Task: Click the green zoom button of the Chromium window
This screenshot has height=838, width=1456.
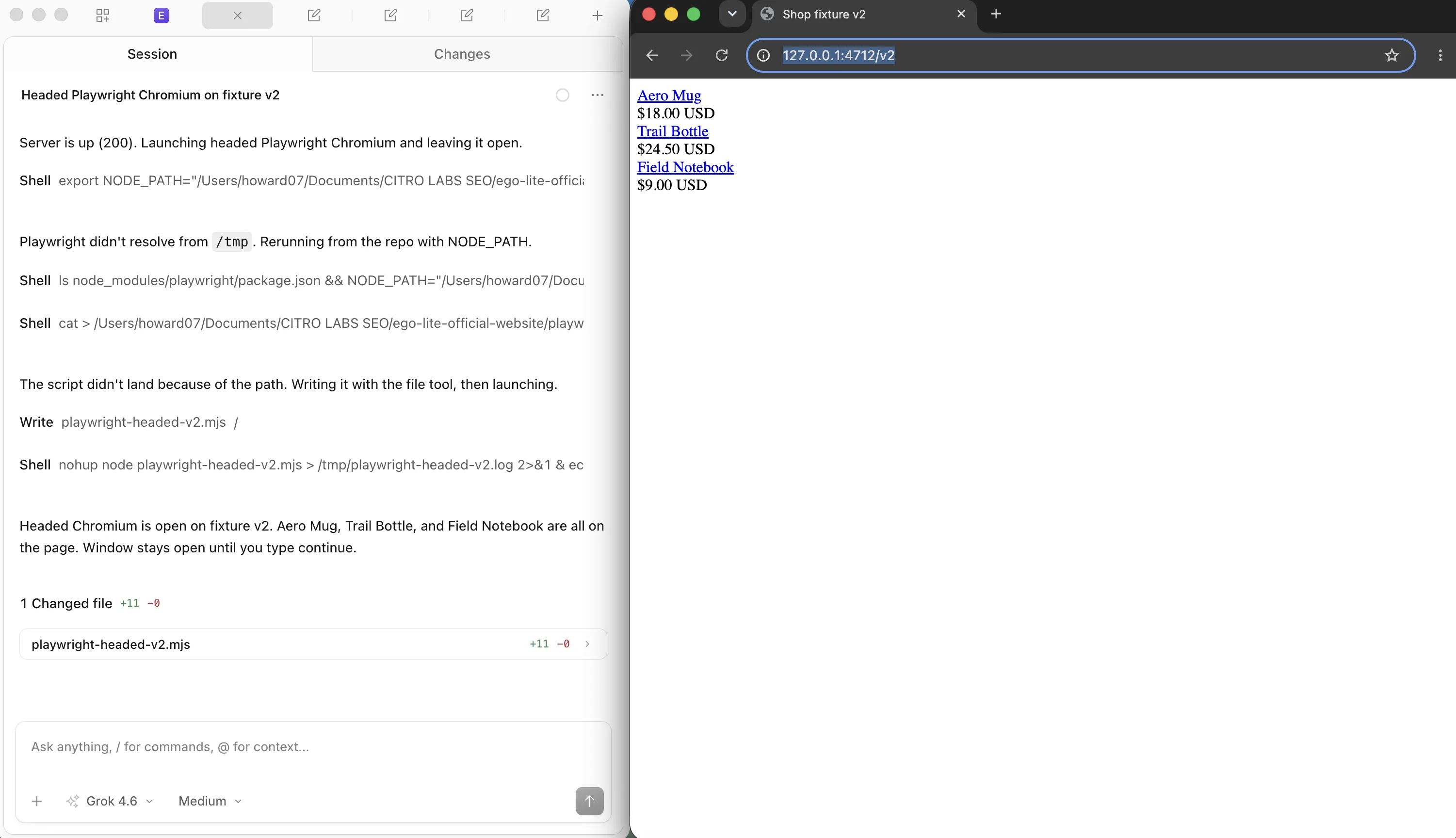Action: coord(694,14)
